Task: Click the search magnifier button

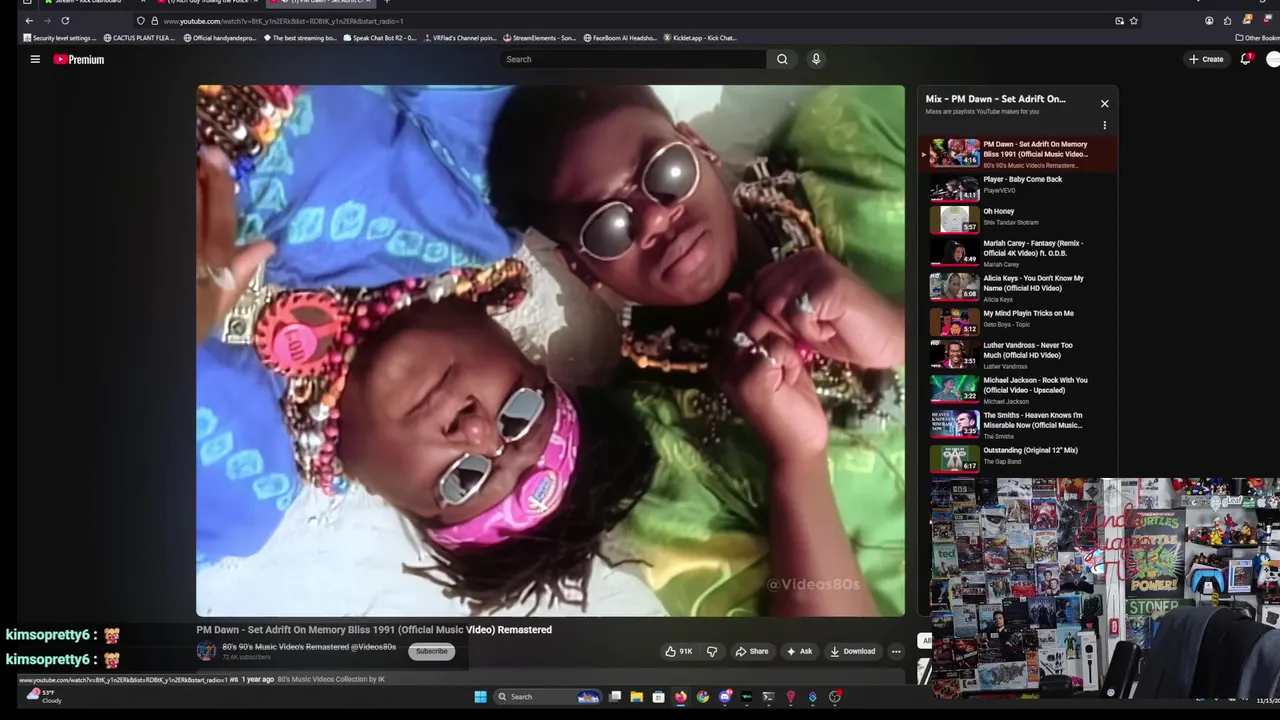Action: [782, 59]
